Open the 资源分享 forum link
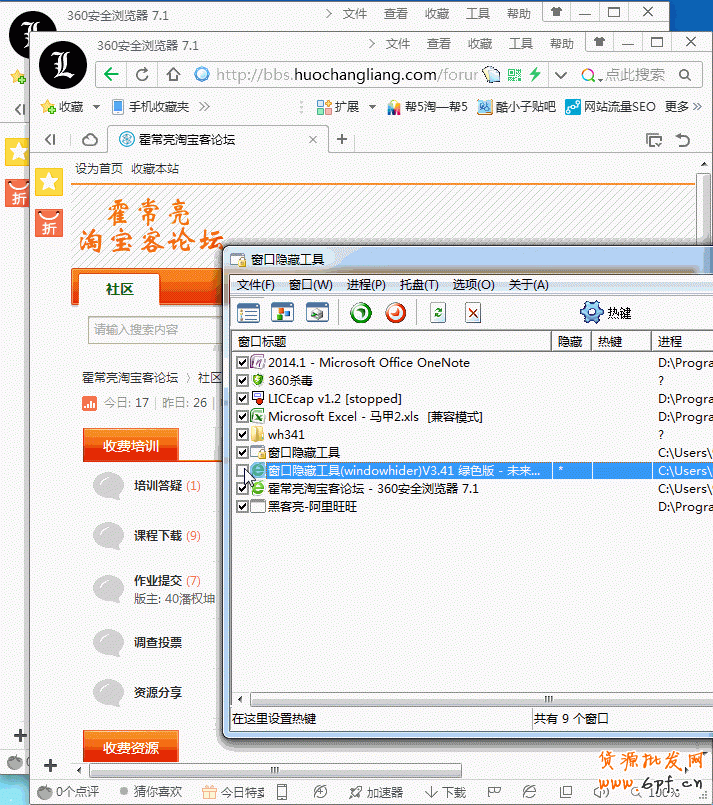This screenshot has height=805, width=713. 158,693
